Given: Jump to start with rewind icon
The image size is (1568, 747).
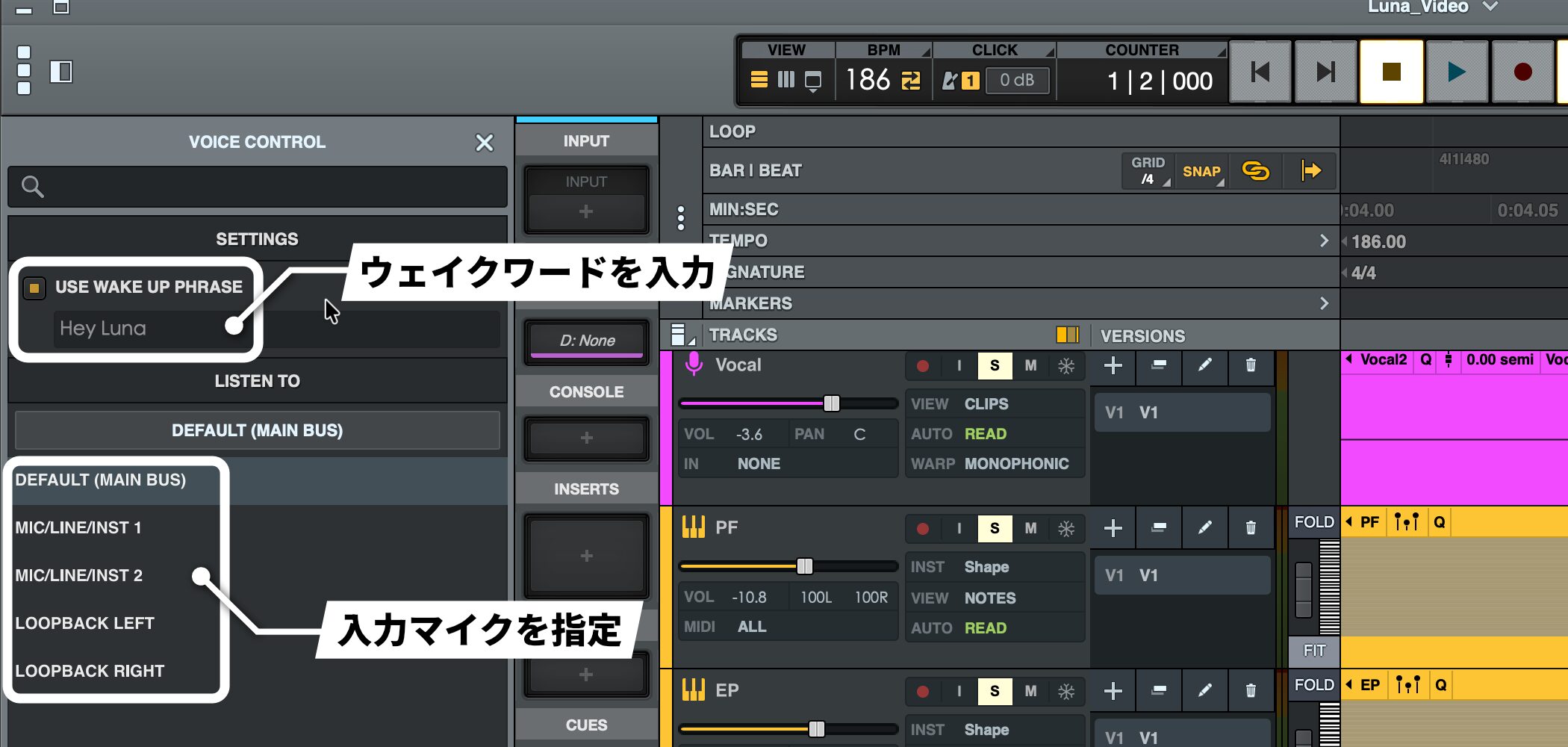Looking at the screenshot, I should tap(1260, 72).
